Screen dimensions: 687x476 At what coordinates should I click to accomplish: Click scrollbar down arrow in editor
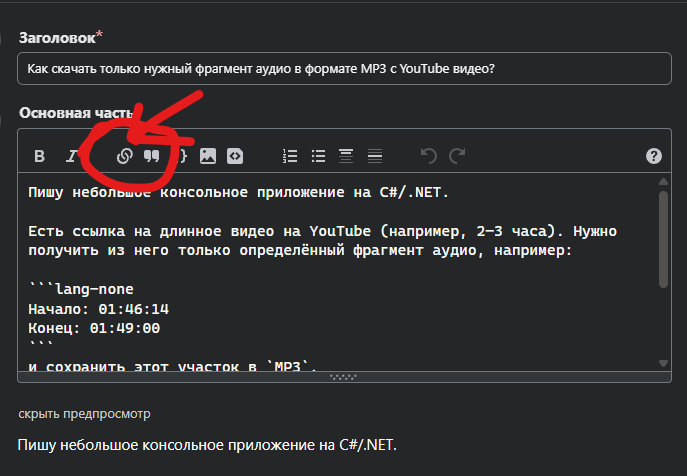click(x=663, y=363)
